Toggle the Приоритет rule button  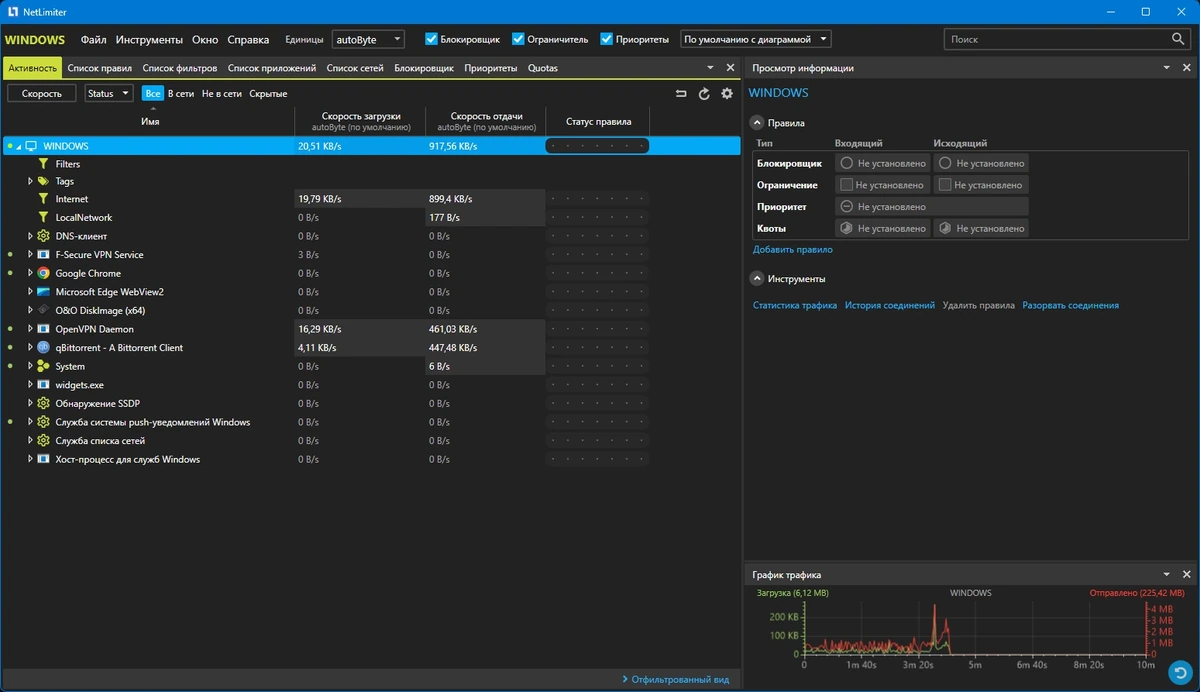(x=931, y=207)
